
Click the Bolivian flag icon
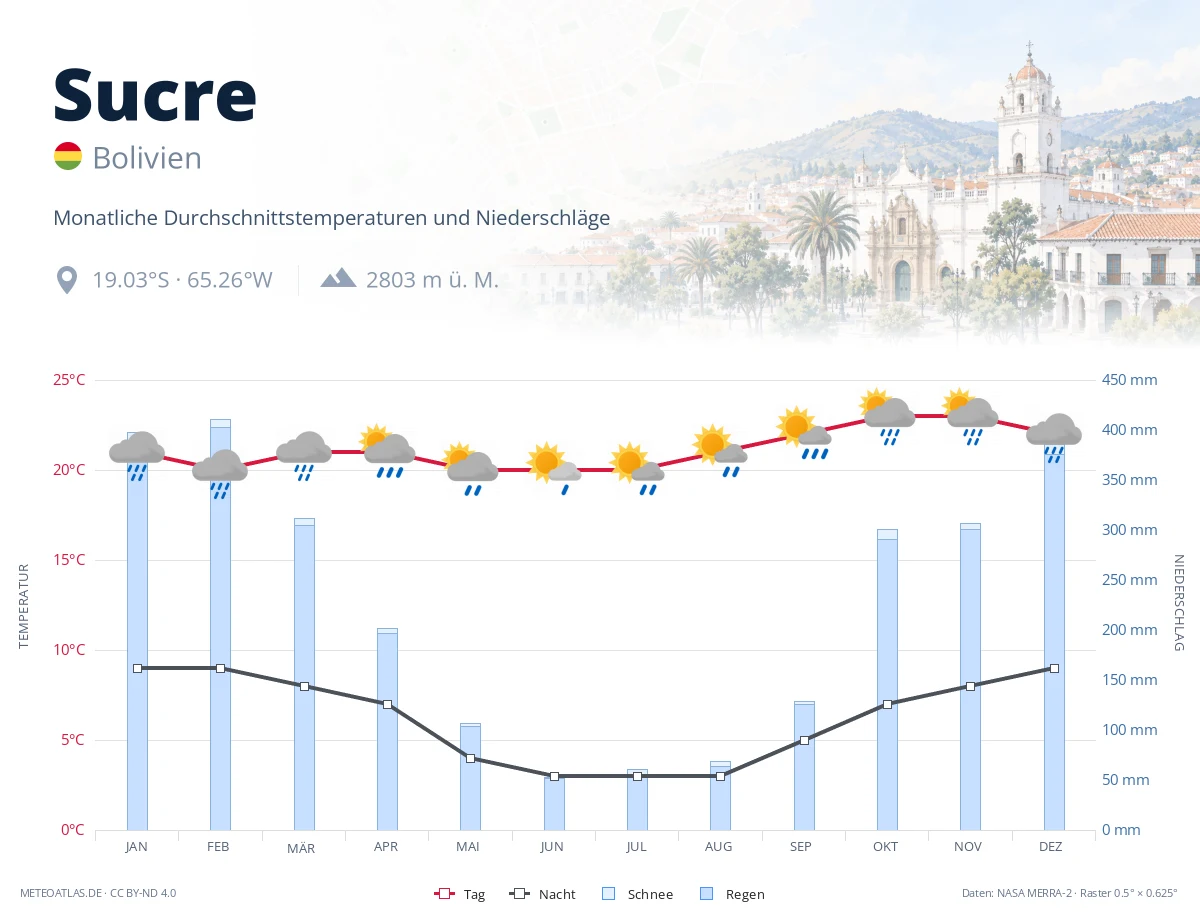(68, 157)
